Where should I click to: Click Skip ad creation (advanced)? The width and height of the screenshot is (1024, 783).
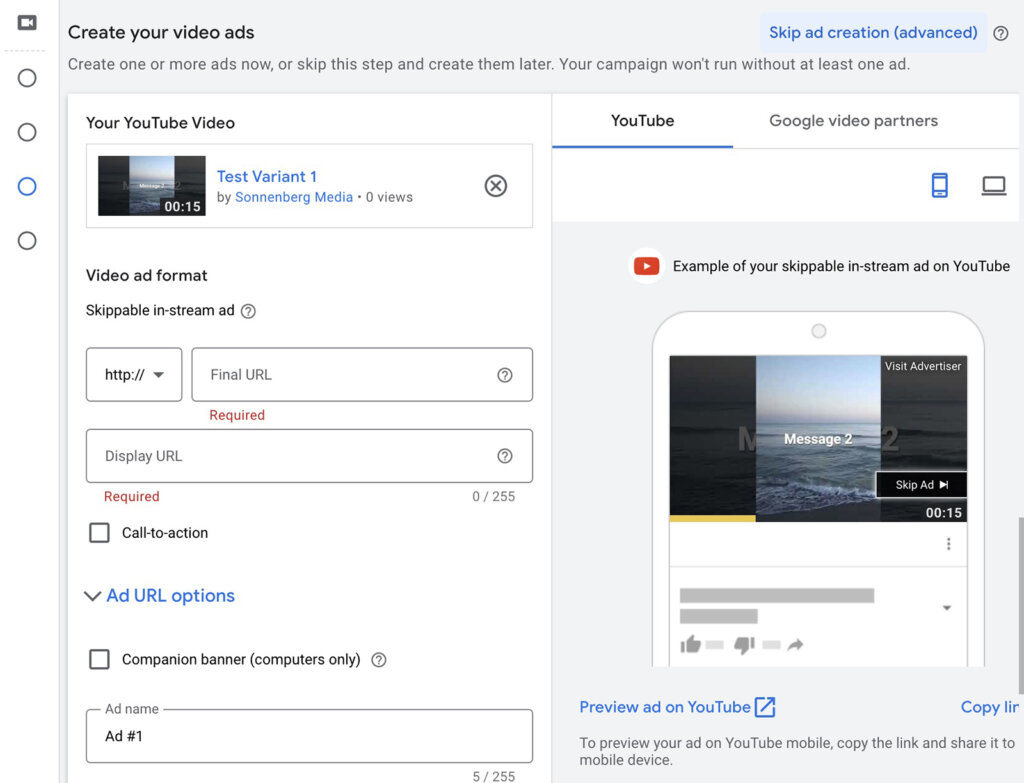[872, 32]
